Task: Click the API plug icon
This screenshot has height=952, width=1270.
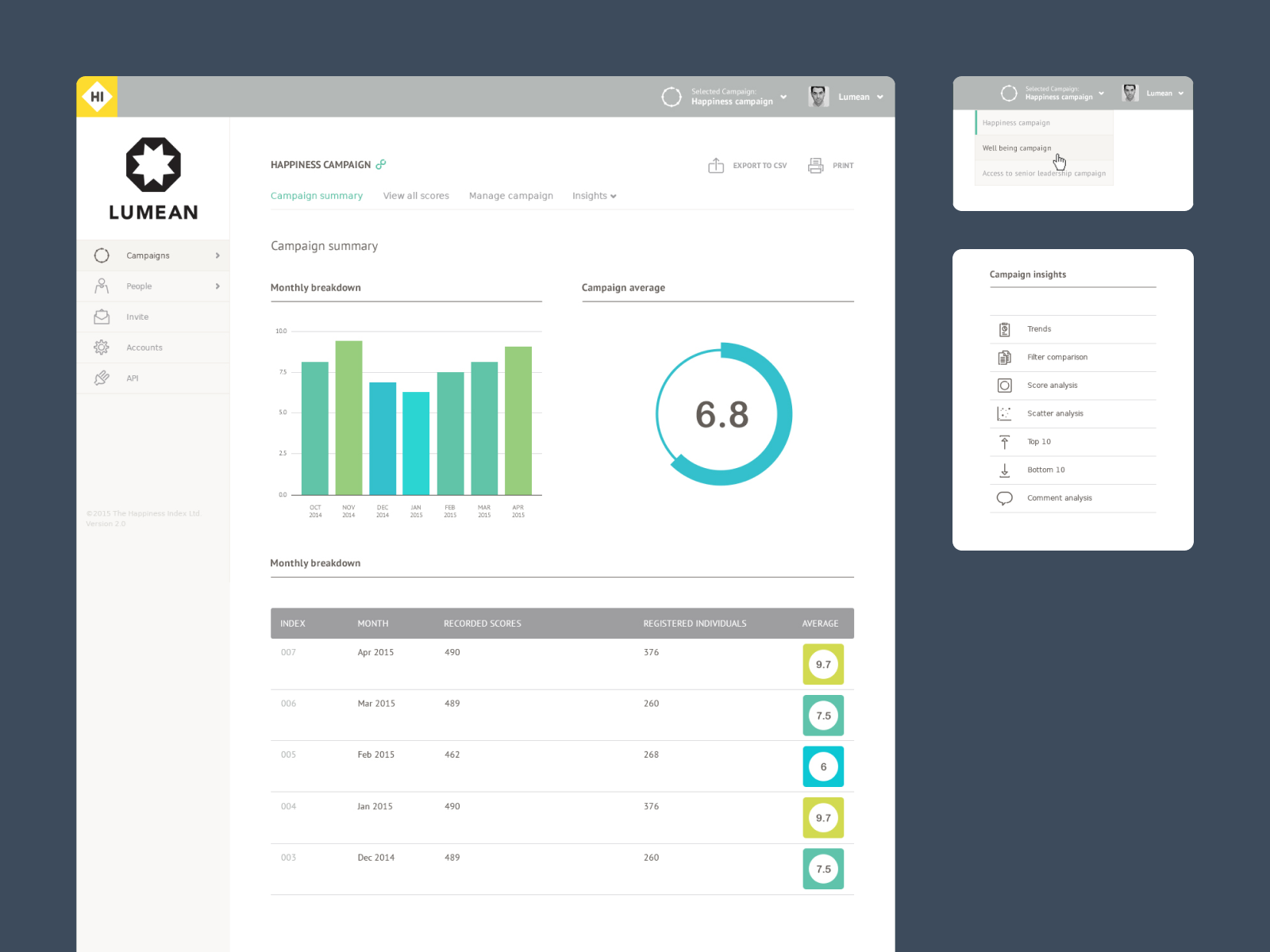Action: click(x=102, y=378)
